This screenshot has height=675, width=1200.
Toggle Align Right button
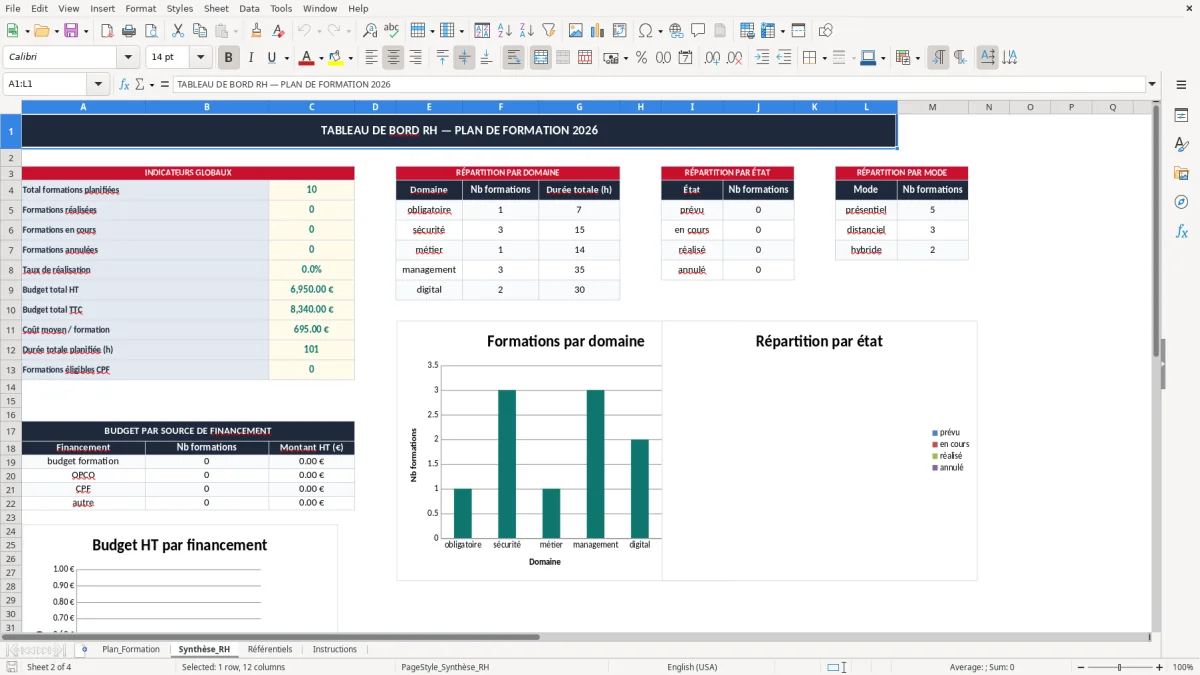415,58
